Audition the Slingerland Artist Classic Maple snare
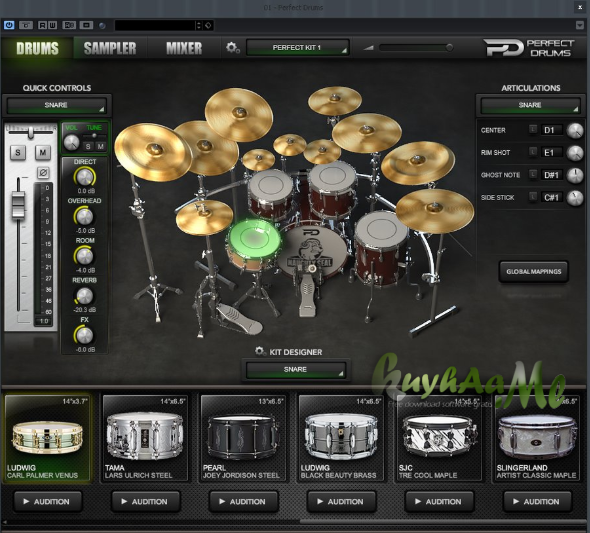The width and height of the screenshot is (590, 533). pyautogui.click(x=537, y=501)
